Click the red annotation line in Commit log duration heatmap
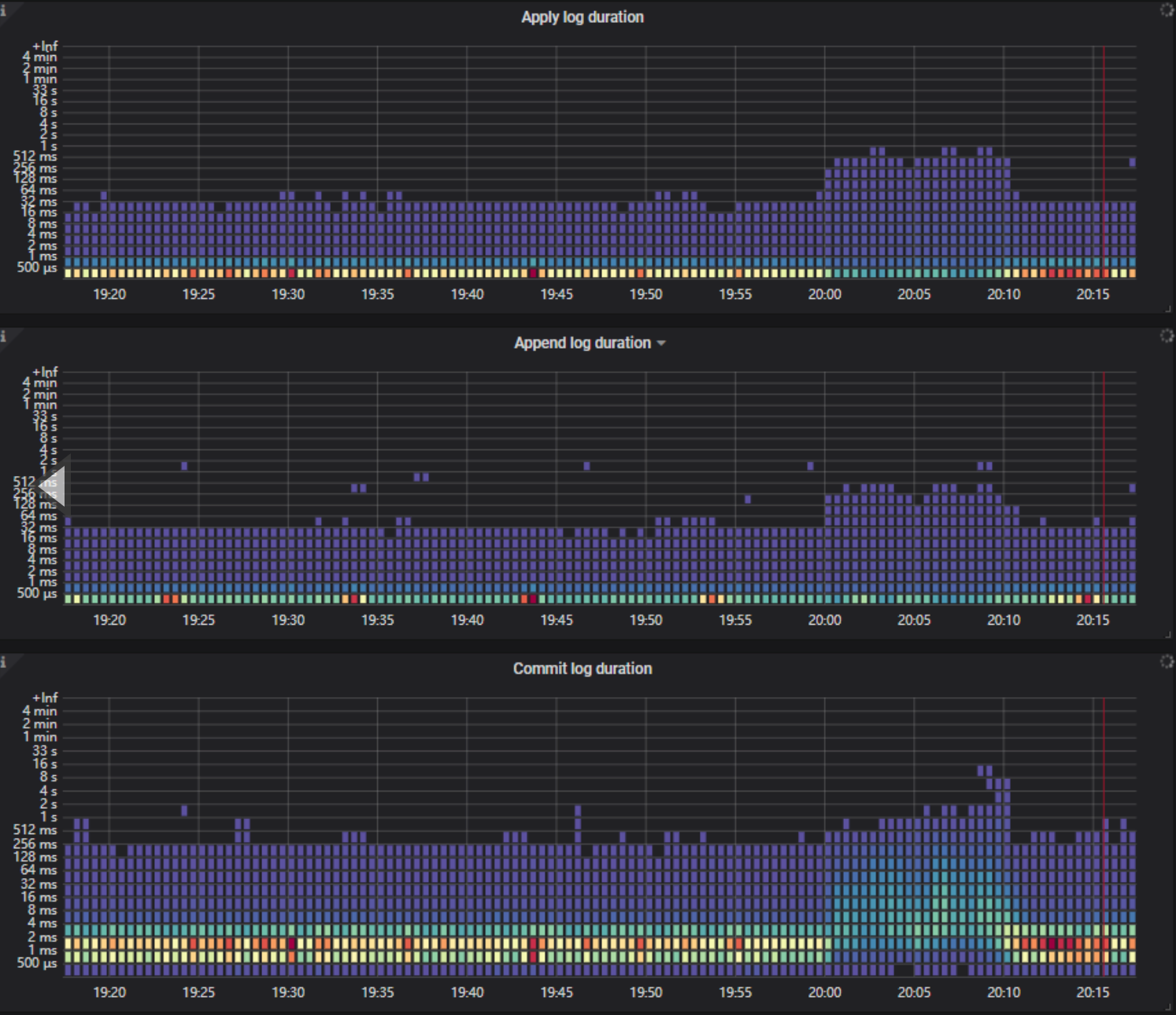This screenshot has height=1015, width=1176. [x=1104, y=836]
